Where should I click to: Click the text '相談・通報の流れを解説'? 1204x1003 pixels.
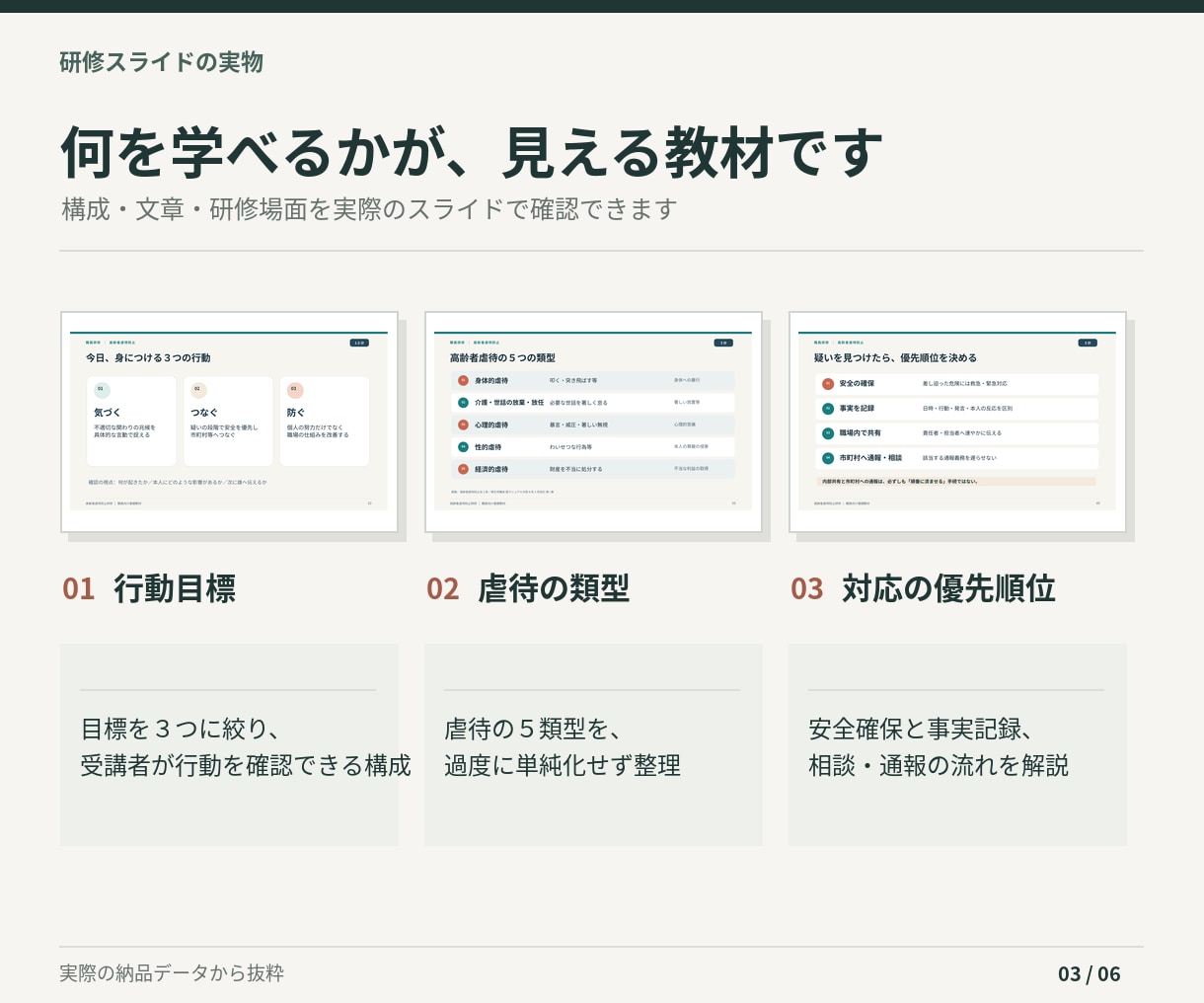939,766
